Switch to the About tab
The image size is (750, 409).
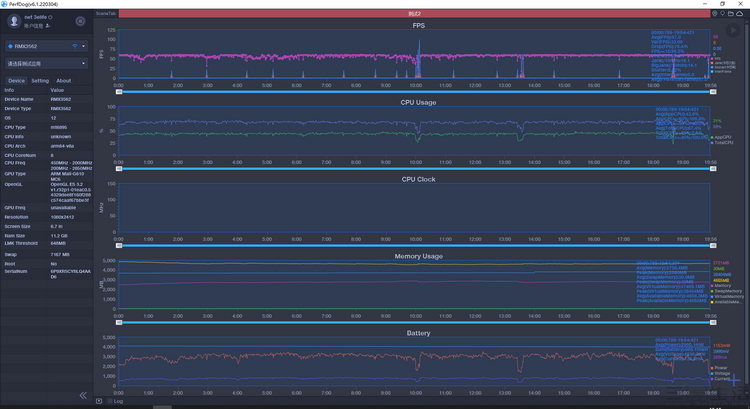tap(63, 81)
